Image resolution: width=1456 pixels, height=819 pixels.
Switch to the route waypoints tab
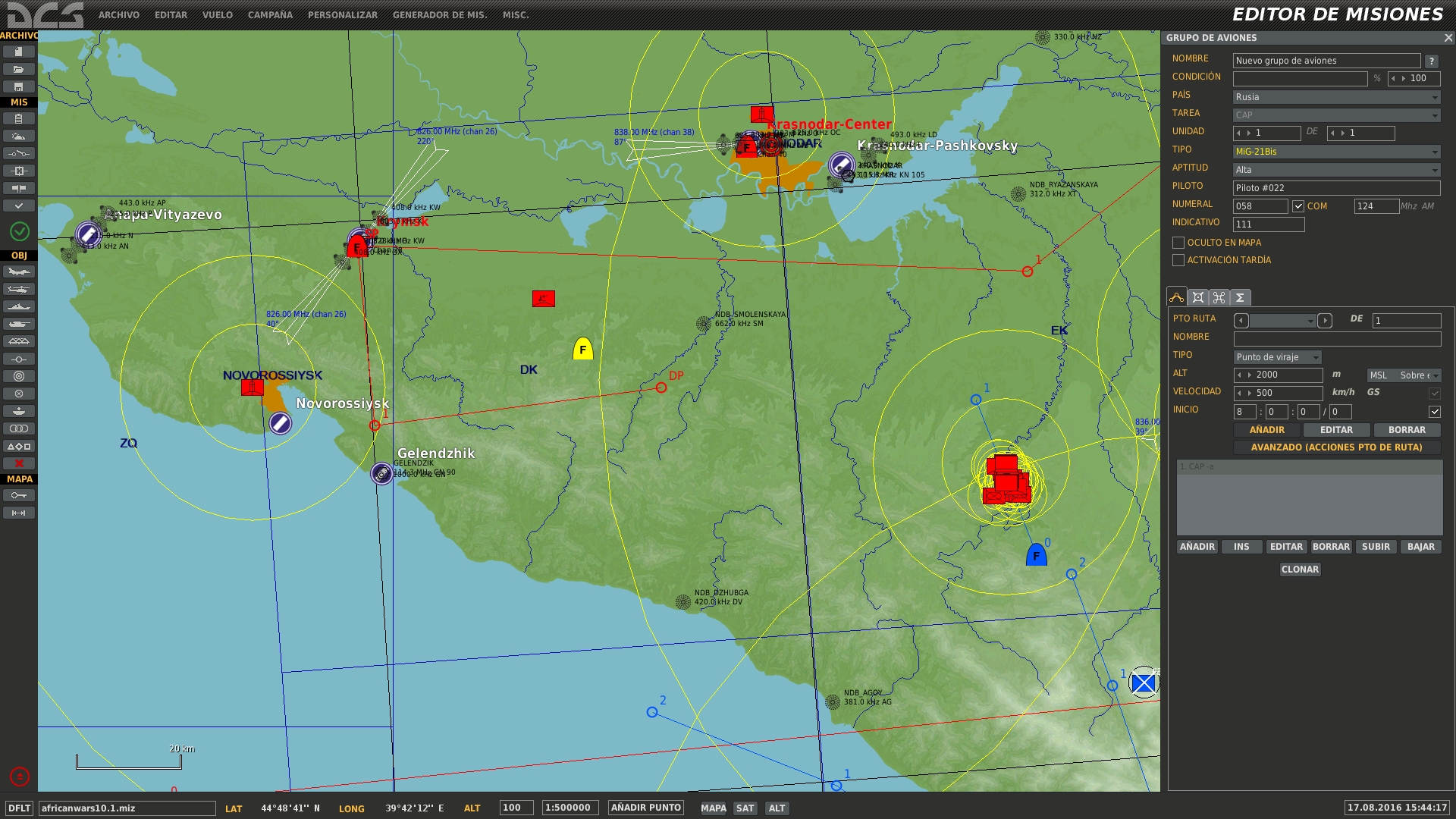click(1177, 297)
